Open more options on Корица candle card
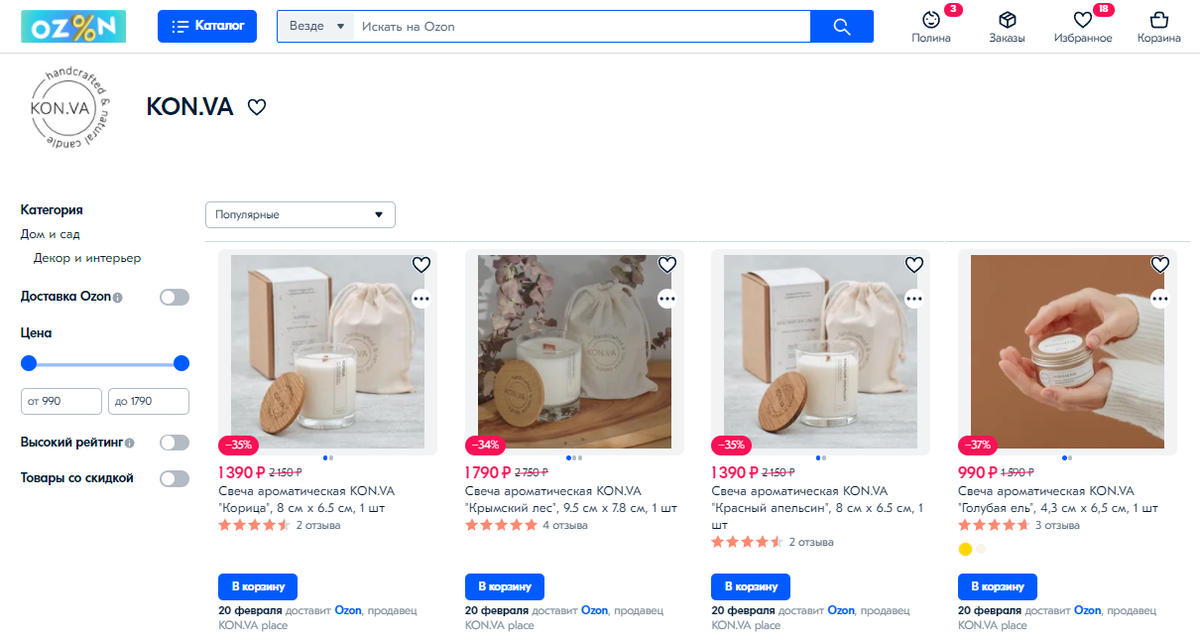Screen dimensions: 1200x643 421,298
